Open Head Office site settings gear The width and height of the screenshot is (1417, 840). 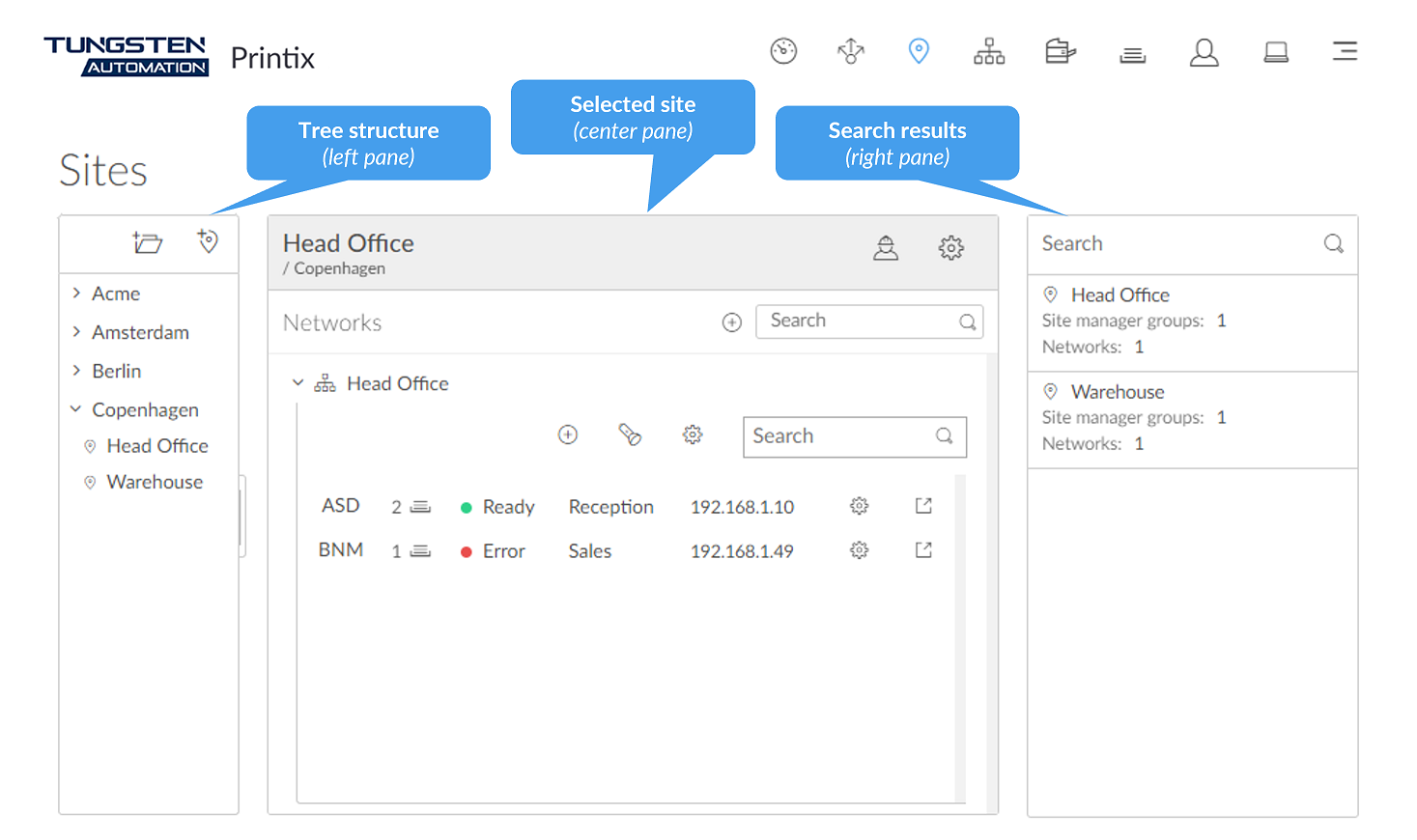click(x=950, y=248)
